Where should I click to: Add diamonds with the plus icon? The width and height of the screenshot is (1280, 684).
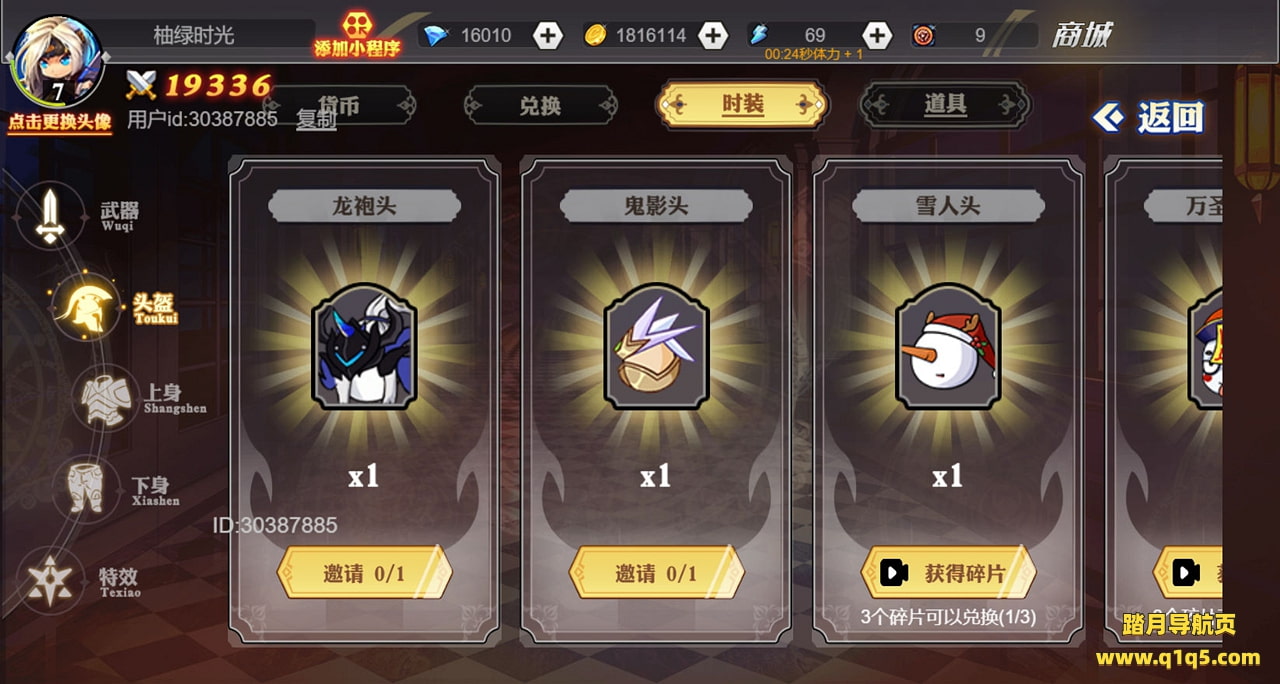click(548, 36)
